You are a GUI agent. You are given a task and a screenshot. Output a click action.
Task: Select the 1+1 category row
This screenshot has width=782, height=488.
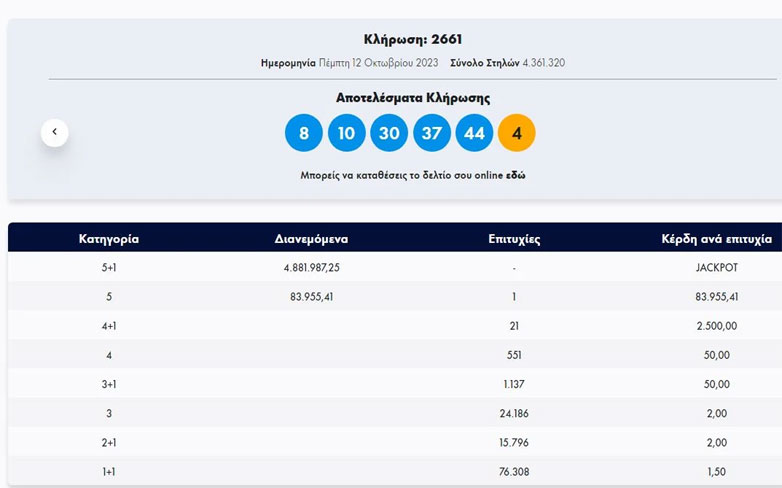(108, 471)
